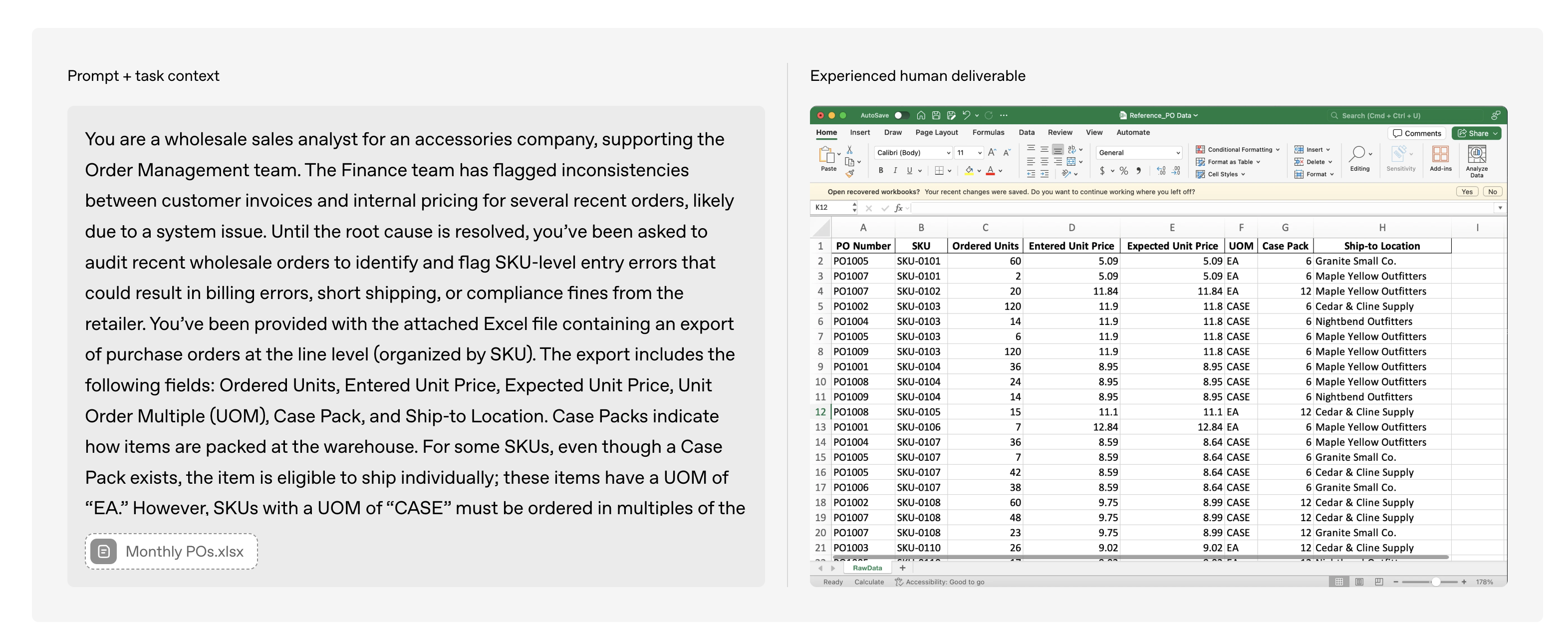Open the General number format dropdown
The width and height of the screenshot is (1568, 635).
click(1139, 153)
